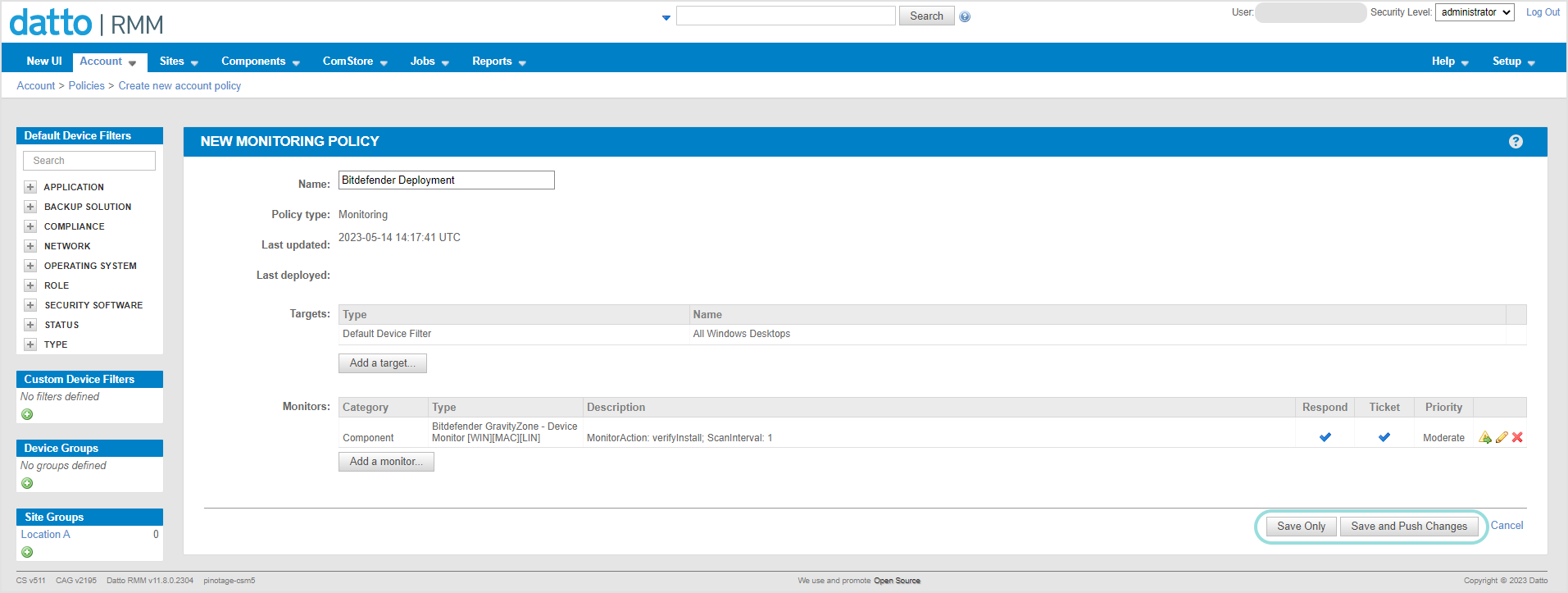Add a new device group plus icon
1568x593 pixels.
pyautogui.click(x=27, y=483)
